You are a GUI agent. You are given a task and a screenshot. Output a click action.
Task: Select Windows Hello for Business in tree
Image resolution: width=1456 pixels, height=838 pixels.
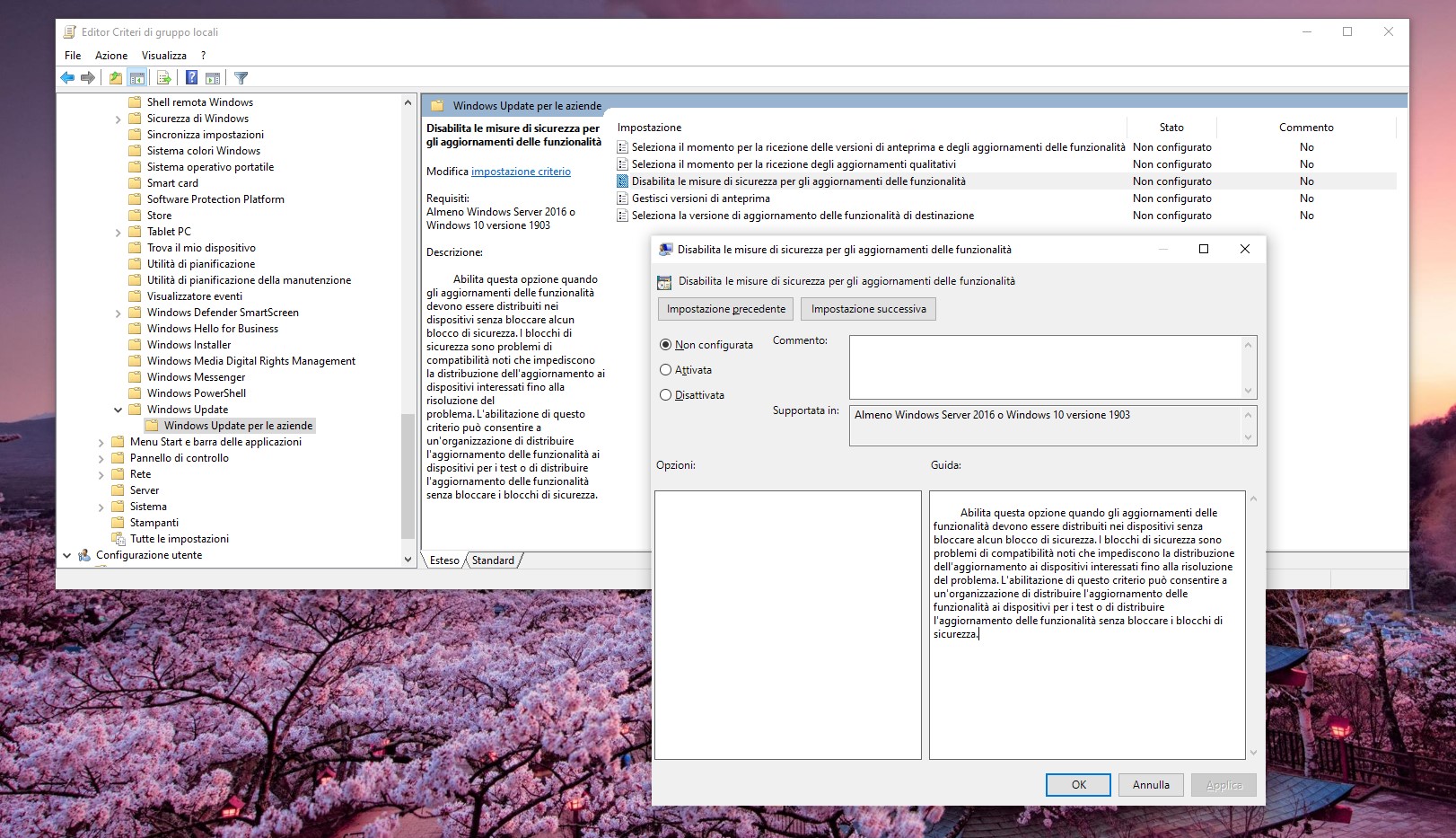pos(213,329)
